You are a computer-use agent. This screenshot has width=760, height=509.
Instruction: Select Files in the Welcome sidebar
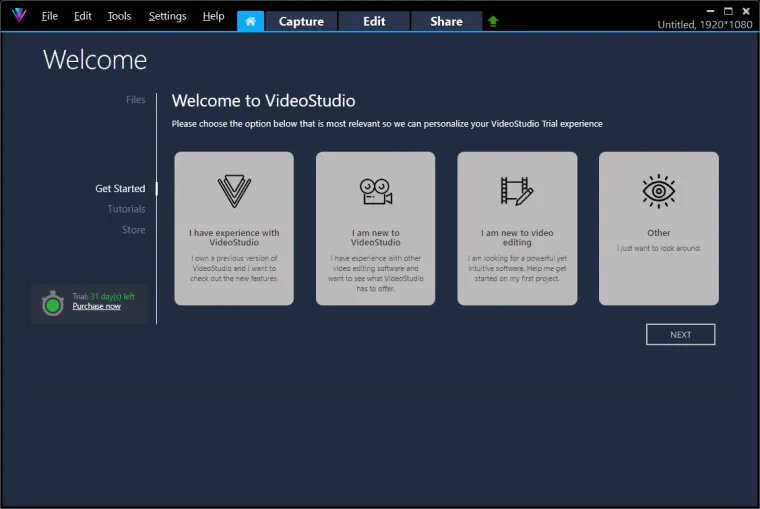[x=136, y=99]
